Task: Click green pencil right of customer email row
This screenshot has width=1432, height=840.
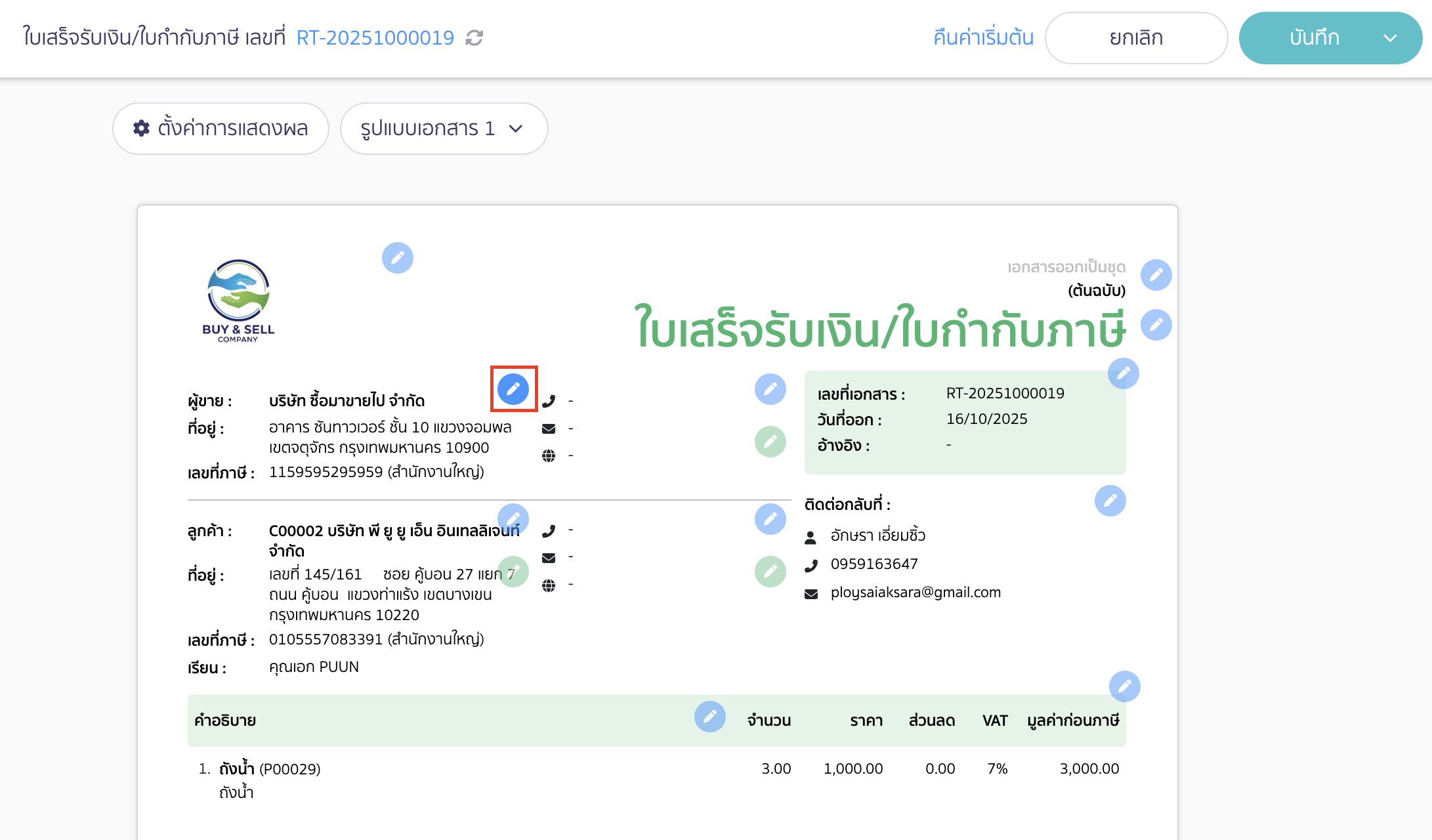Action: (x=770, y=572)
